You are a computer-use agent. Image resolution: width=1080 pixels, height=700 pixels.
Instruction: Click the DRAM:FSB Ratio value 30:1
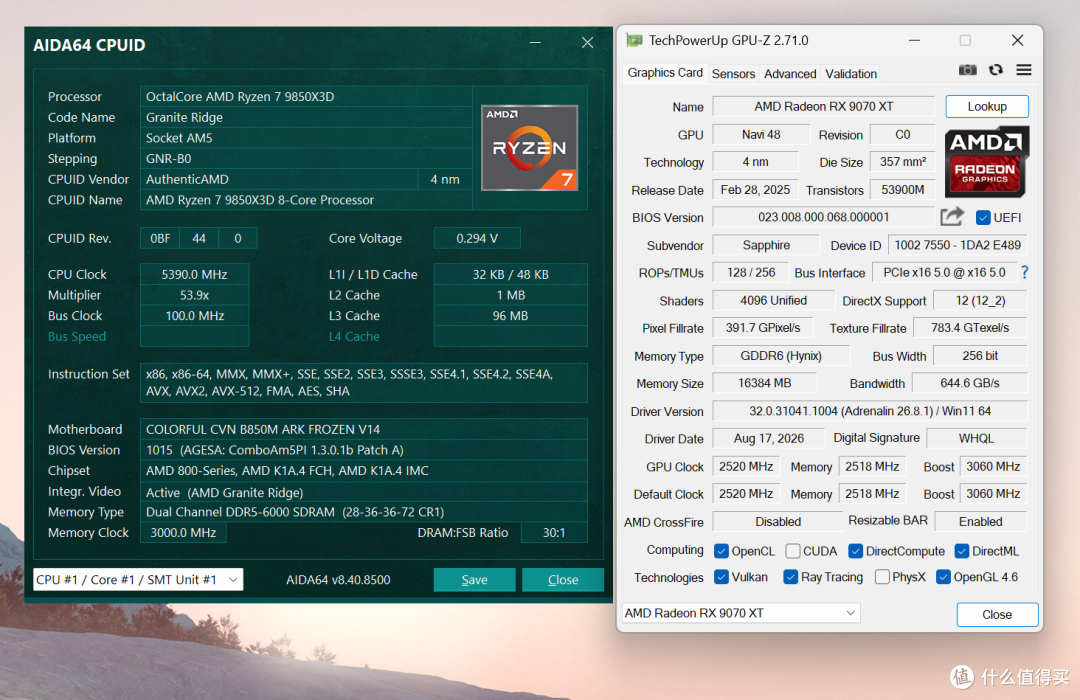[554, 533]
